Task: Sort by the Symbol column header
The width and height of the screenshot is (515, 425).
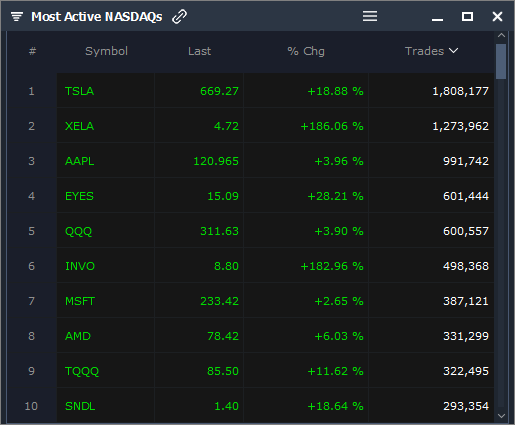Action: point(106,51)
